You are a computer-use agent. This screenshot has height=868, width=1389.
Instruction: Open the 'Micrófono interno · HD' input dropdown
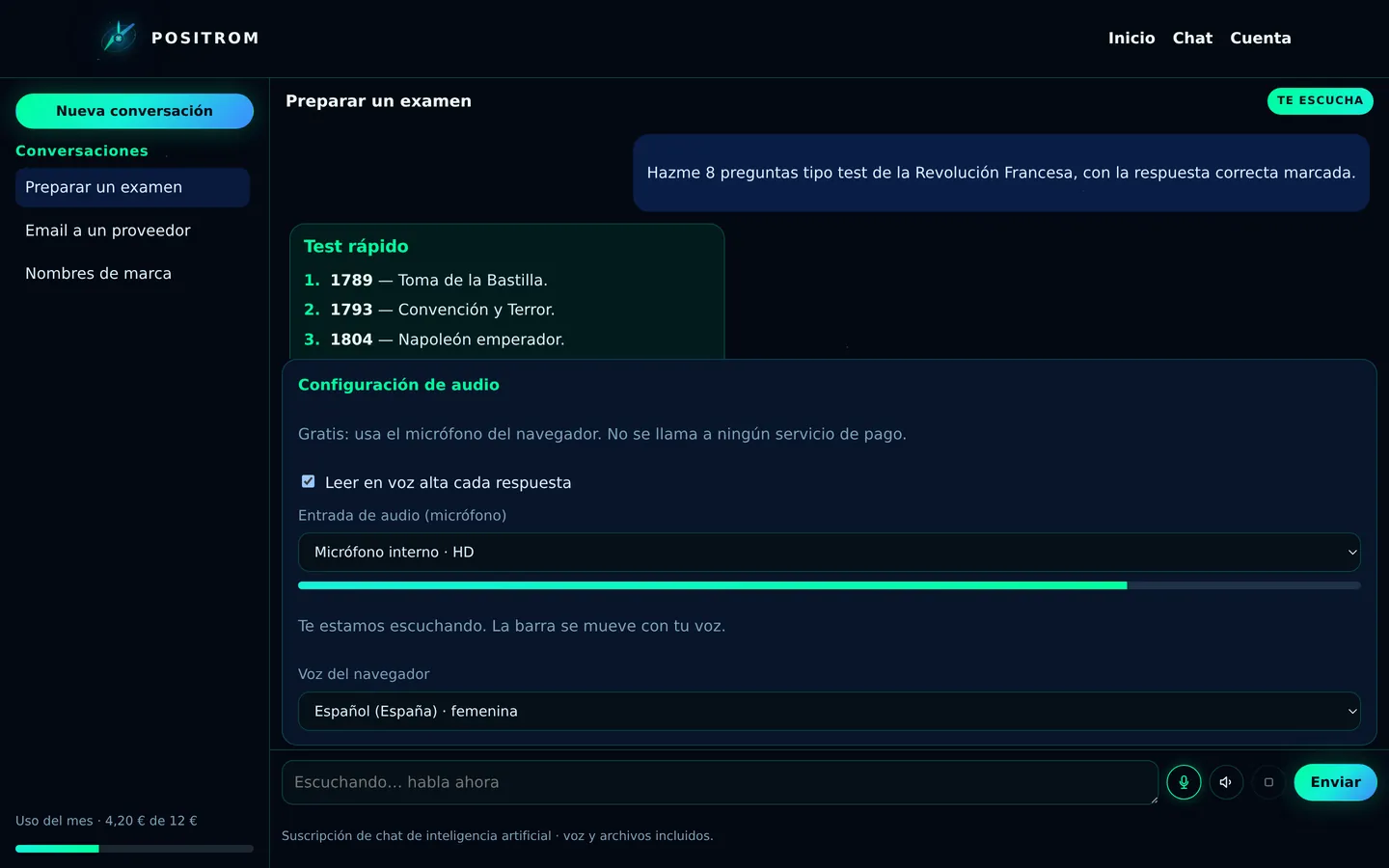tap(829, 552)
